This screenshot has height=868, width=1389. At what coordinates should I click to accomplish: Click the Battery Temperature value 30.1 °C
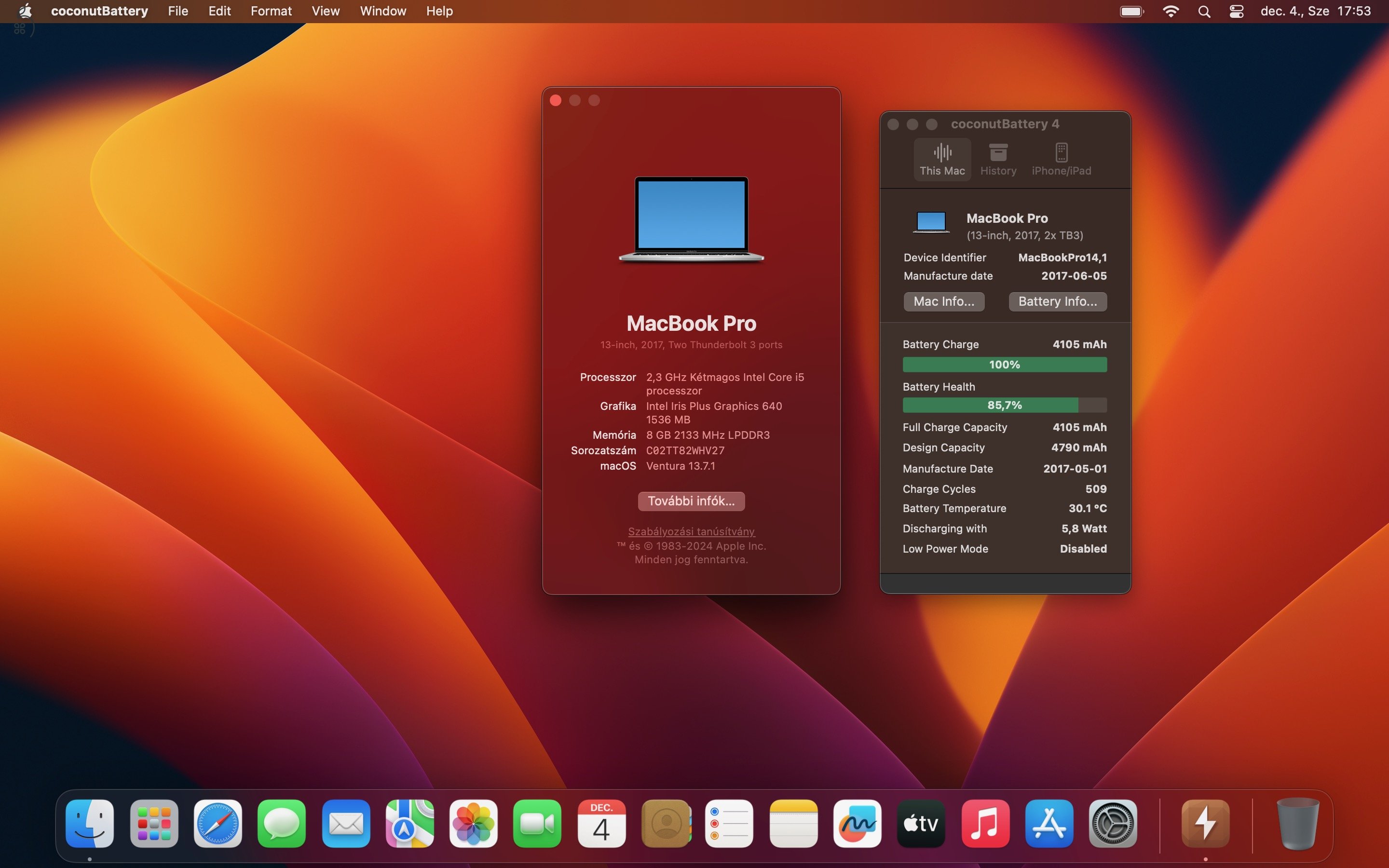[x=1088, y=509]
